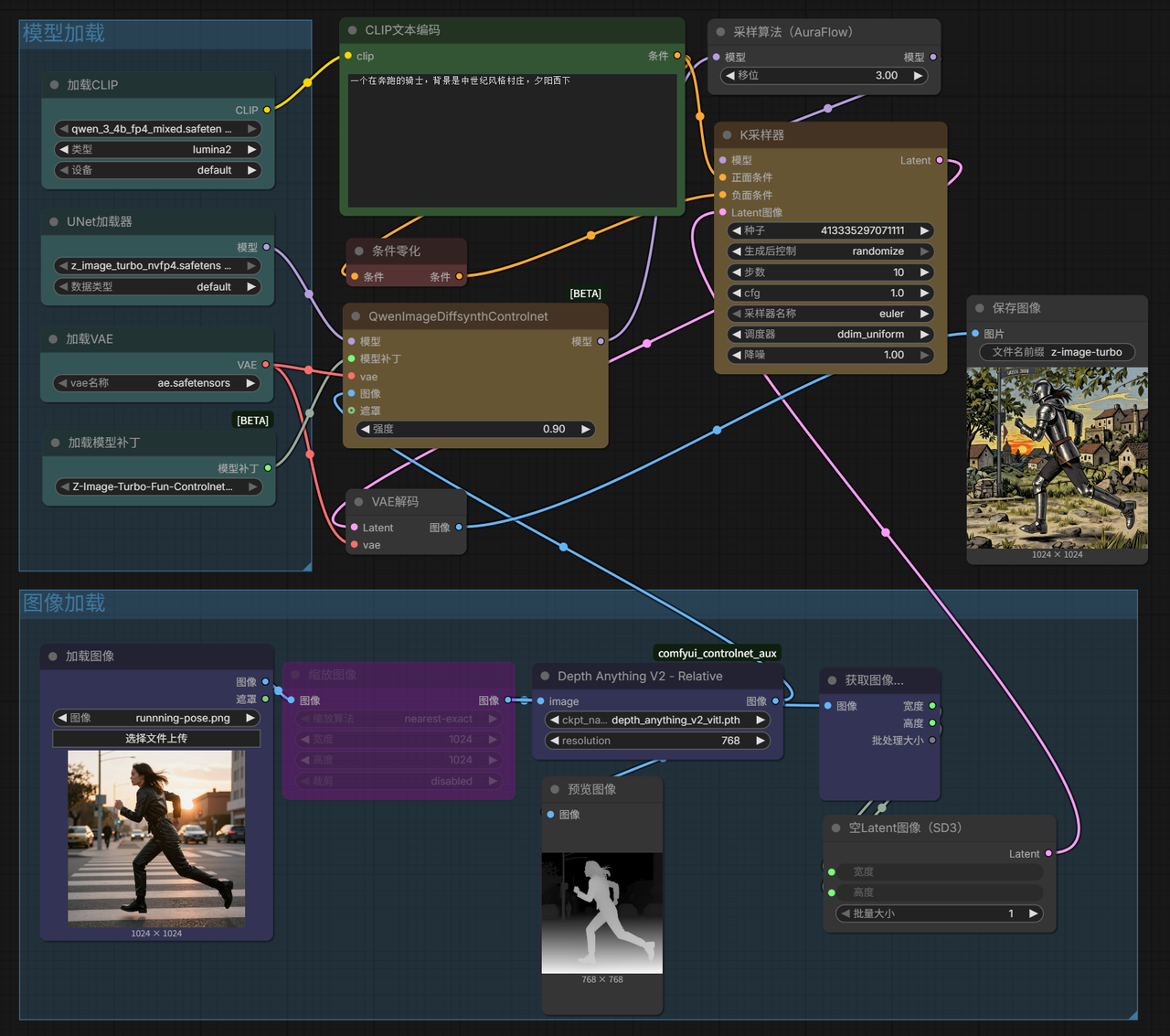Screen dimensions: 1170x1036
Task: Collapse the 加载图像 node with its dot icon
Action: click(50, 656)
